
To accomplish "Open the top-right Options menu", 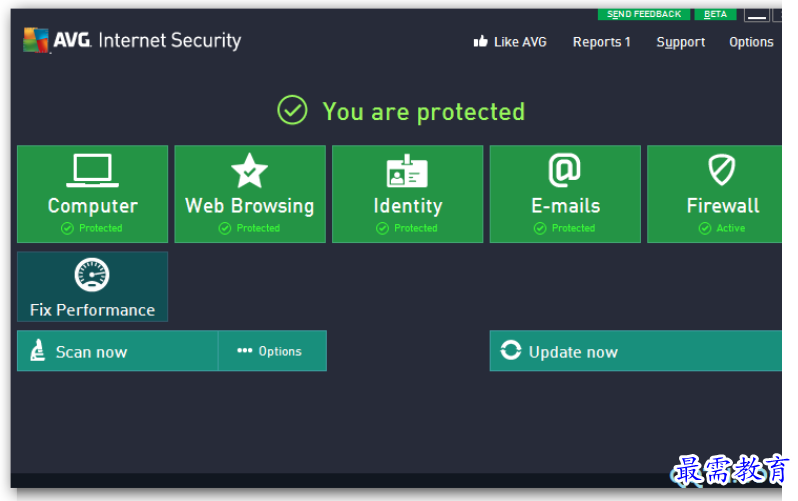I will [x=751, y=42].
